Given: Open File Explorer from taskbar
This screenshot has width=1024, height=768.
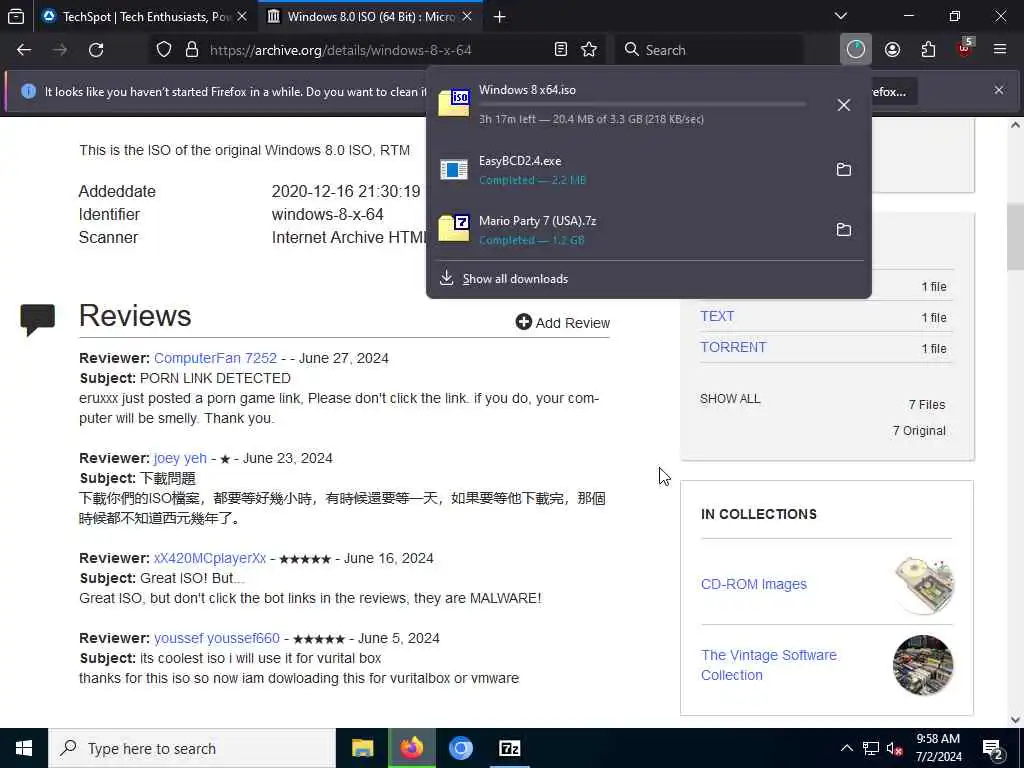Looking at the screenshot, I should (x=362, y=748).
